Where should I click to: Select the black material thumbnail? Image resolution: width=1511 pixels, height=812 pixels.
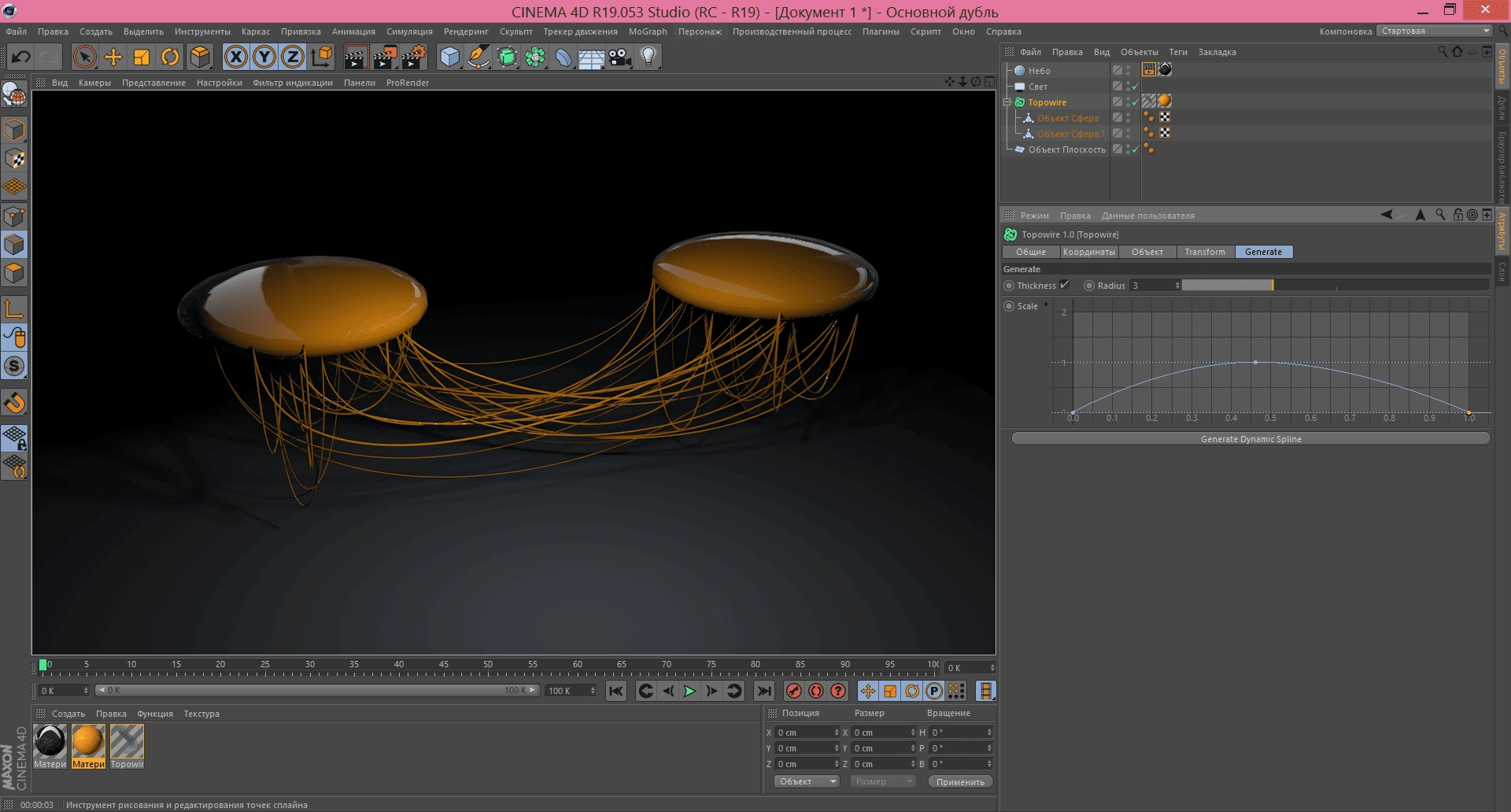[50, 742]
